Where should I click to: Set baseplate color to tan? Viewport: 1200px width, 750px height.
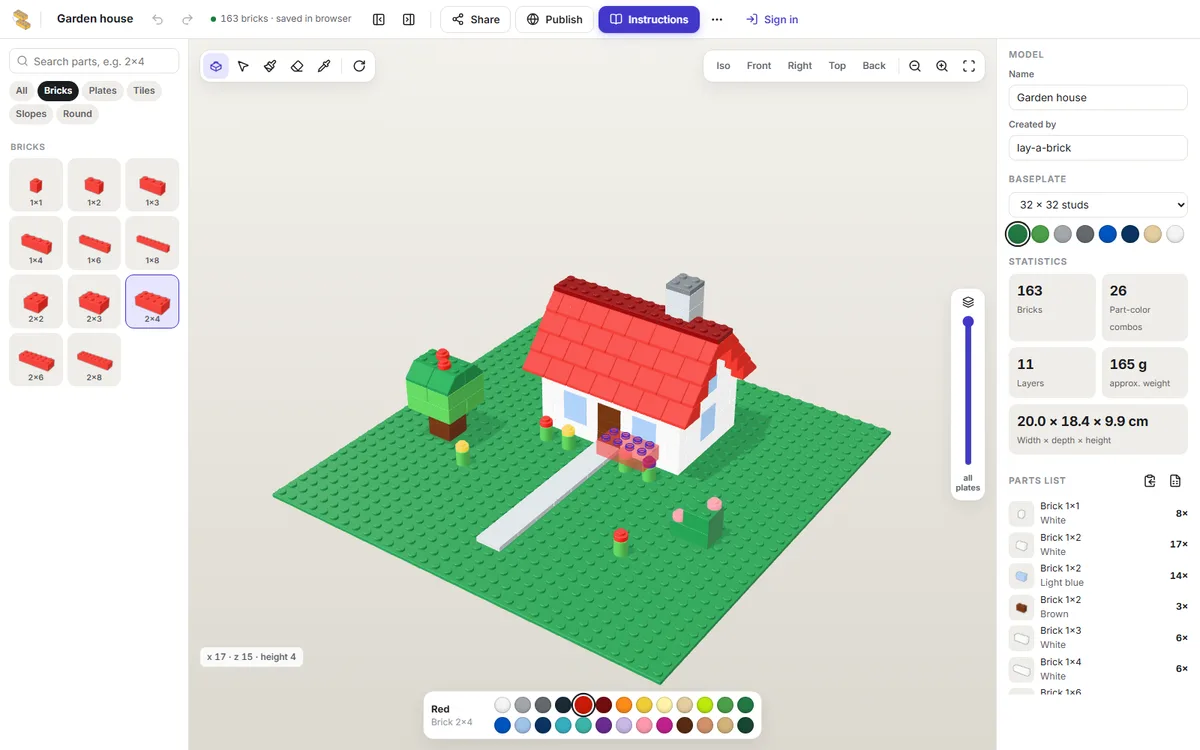1153,234
